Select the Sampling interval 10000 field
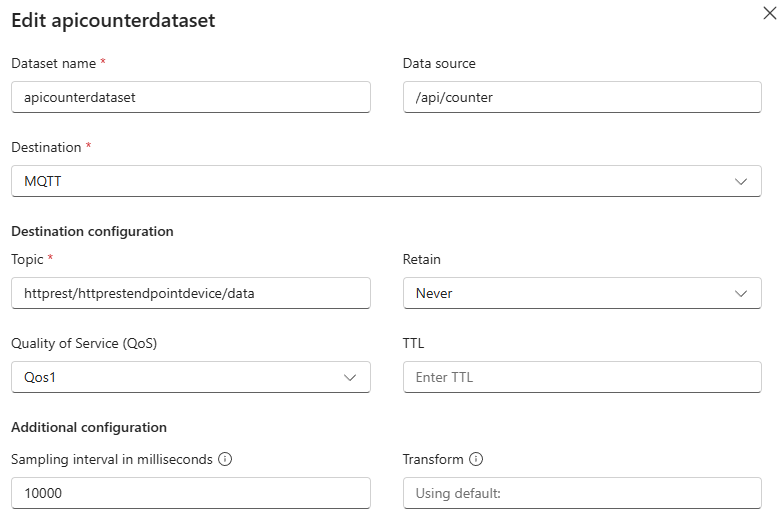This screenshot has height=525, width=782. click(190, 493)
